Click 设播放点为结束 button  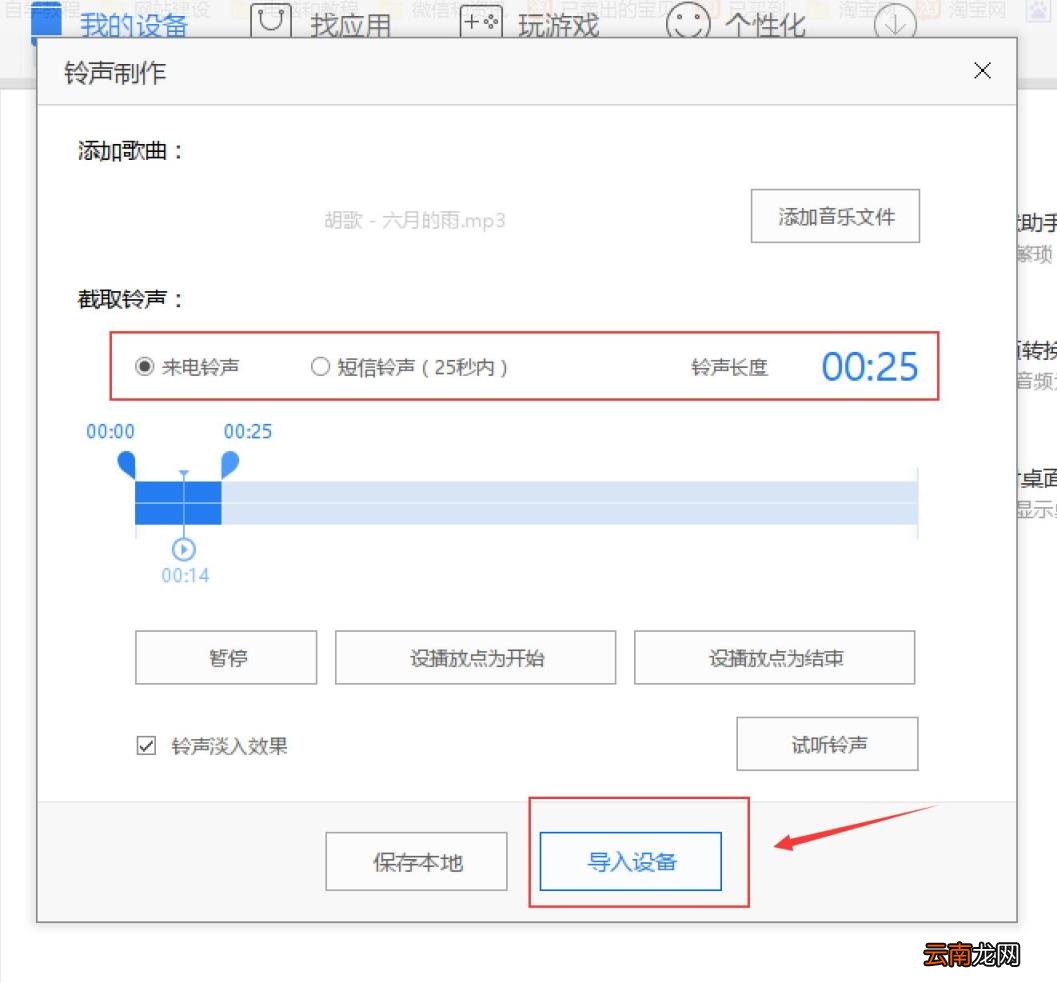[775, 657]
